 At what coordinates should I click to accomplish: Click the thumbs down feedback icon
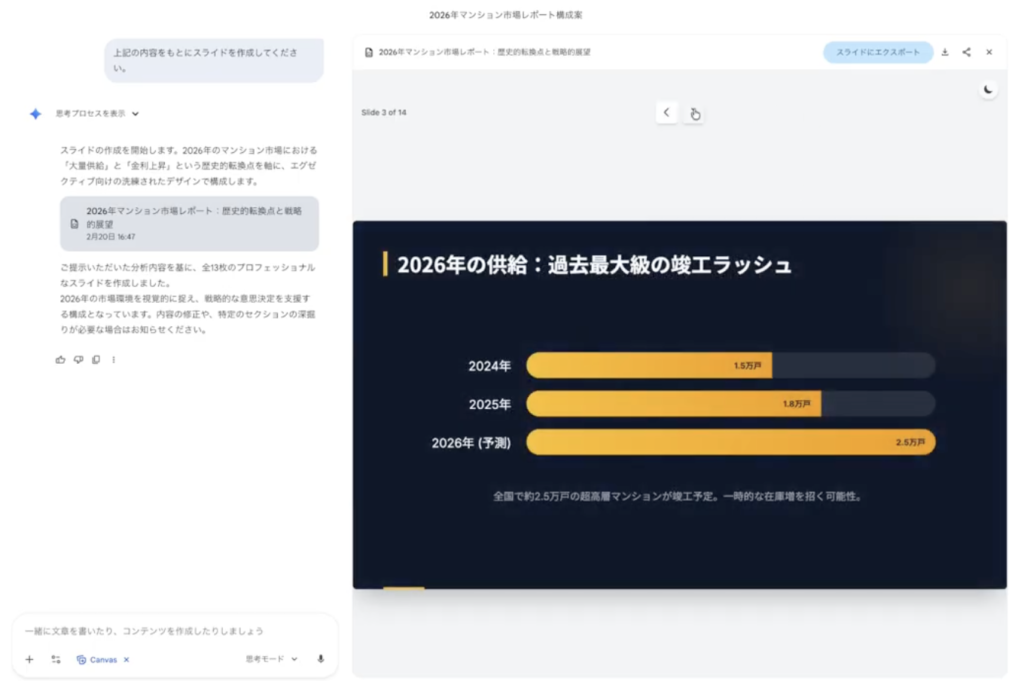(78, 359)
